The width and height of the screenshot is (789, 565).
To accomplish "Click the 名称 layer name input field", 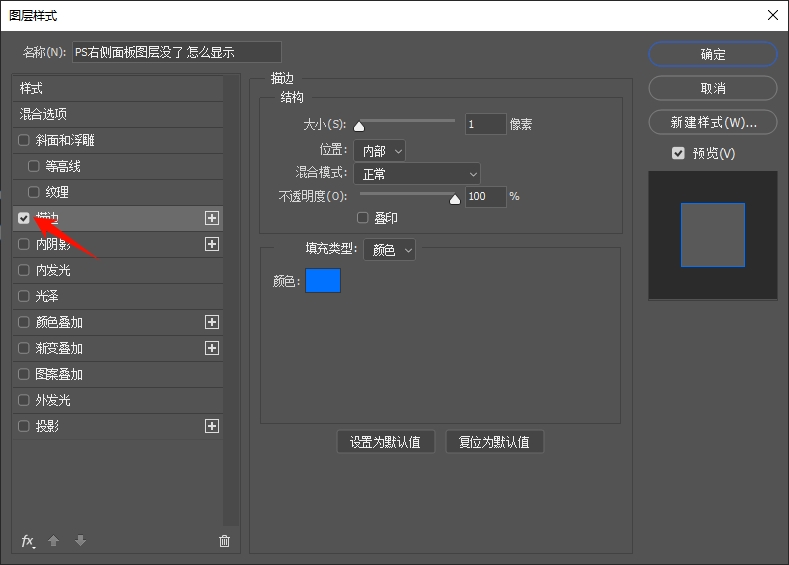I will [x=177, y=52].
